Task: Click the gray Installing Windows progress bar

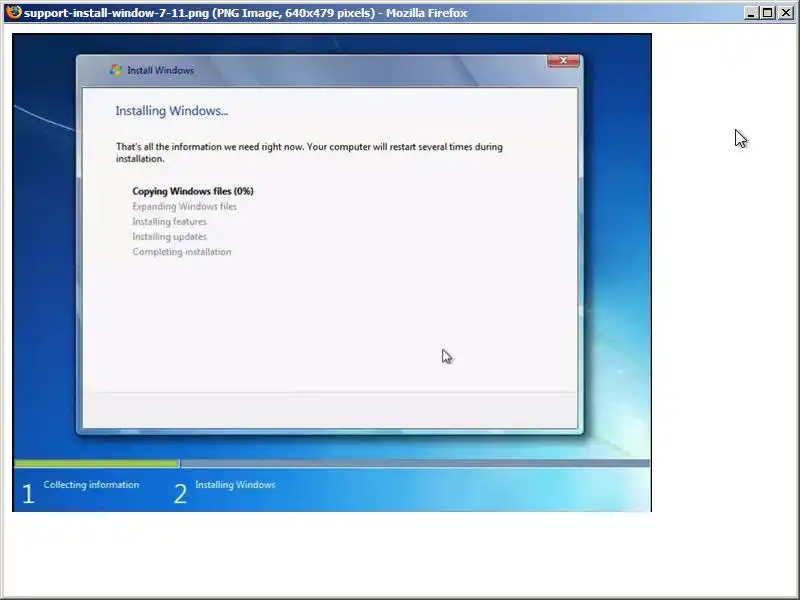Action: click(415, 463)
